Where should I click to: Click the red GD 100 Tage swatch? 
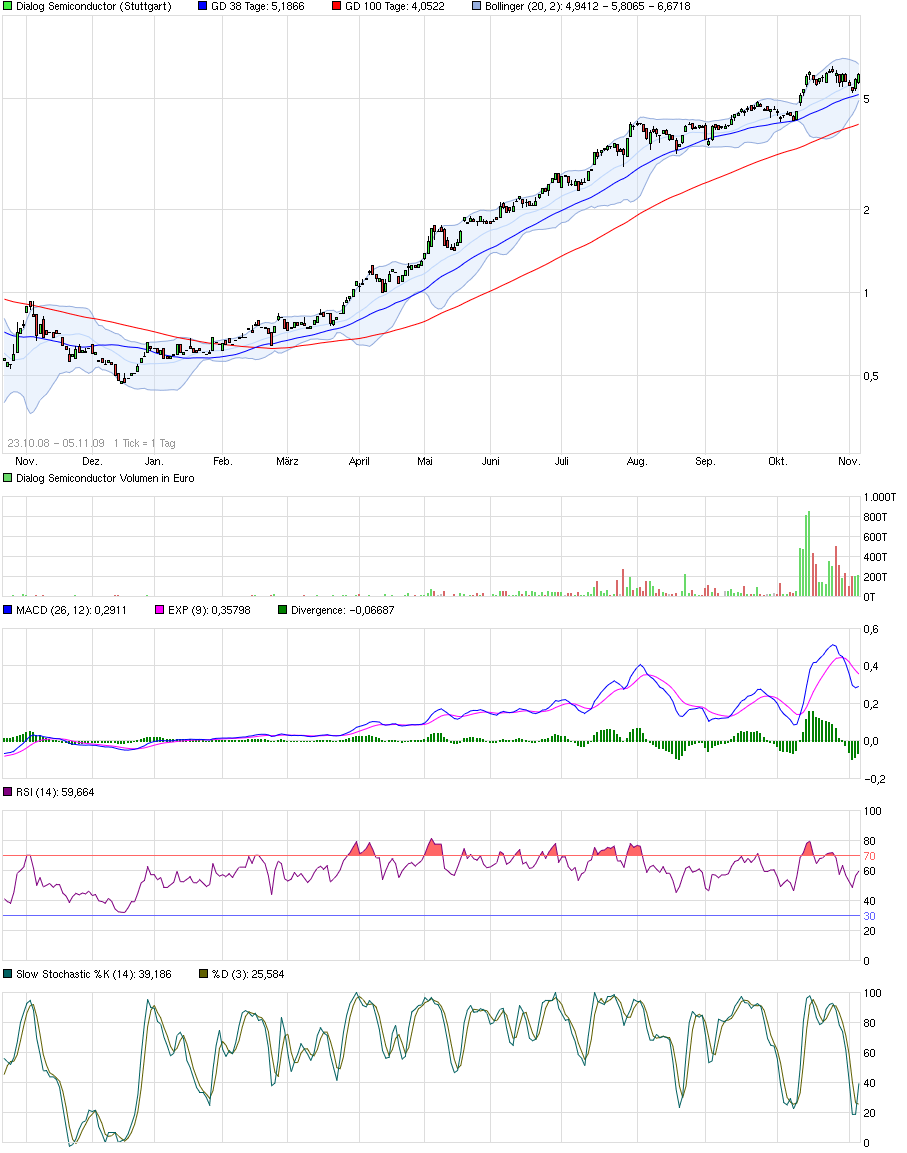pos(336,6)
